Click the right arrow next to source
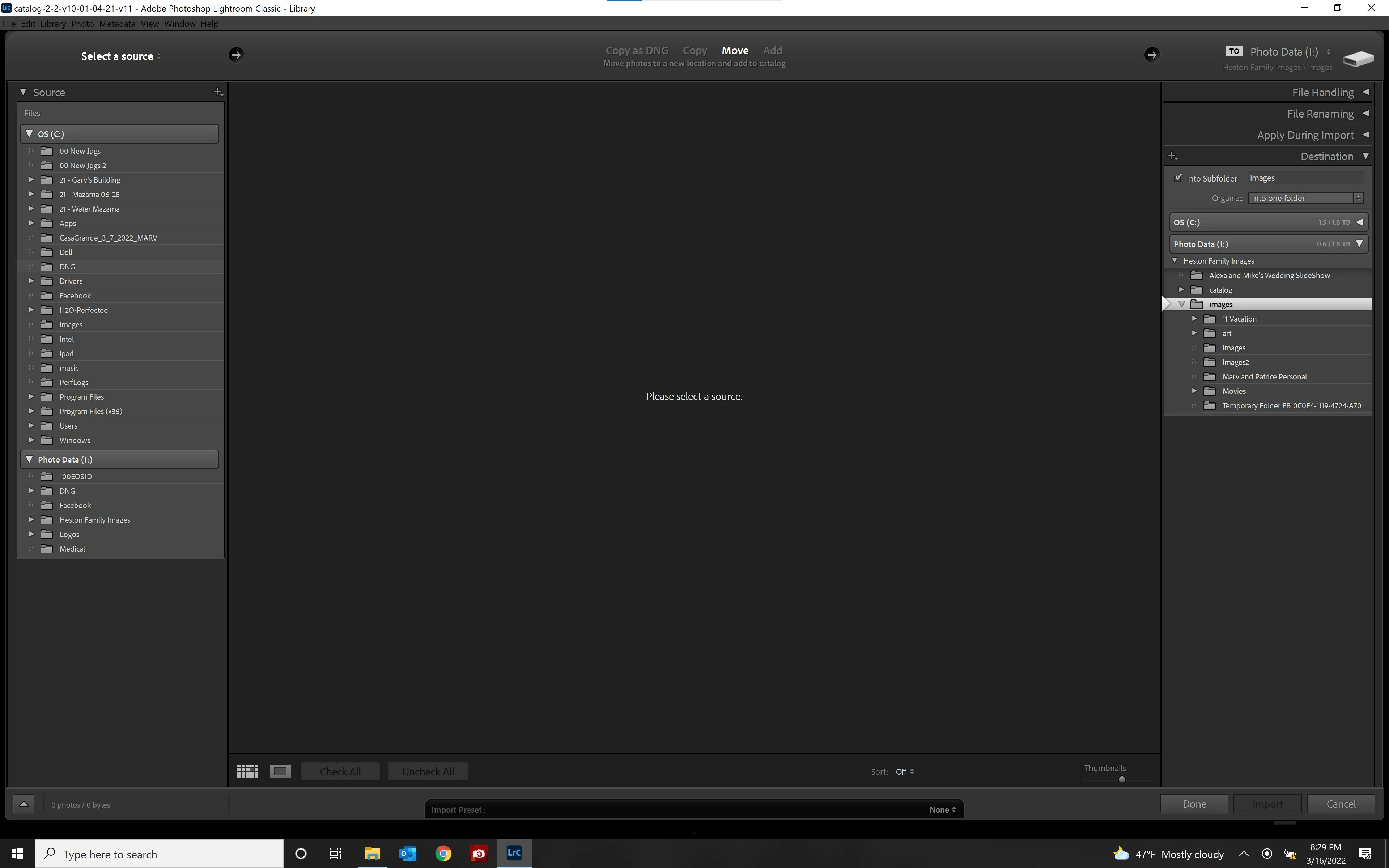The width and height of the screenshot is (1389, 868). [x=236, y=55]
